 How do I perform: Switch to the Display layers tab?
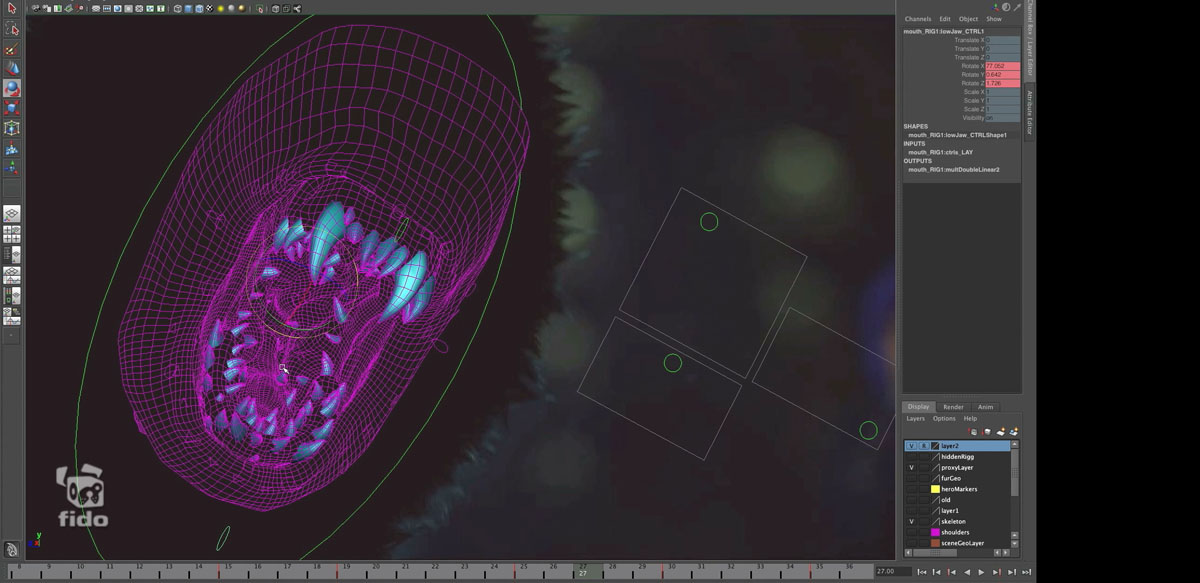(x=919, y=407)
